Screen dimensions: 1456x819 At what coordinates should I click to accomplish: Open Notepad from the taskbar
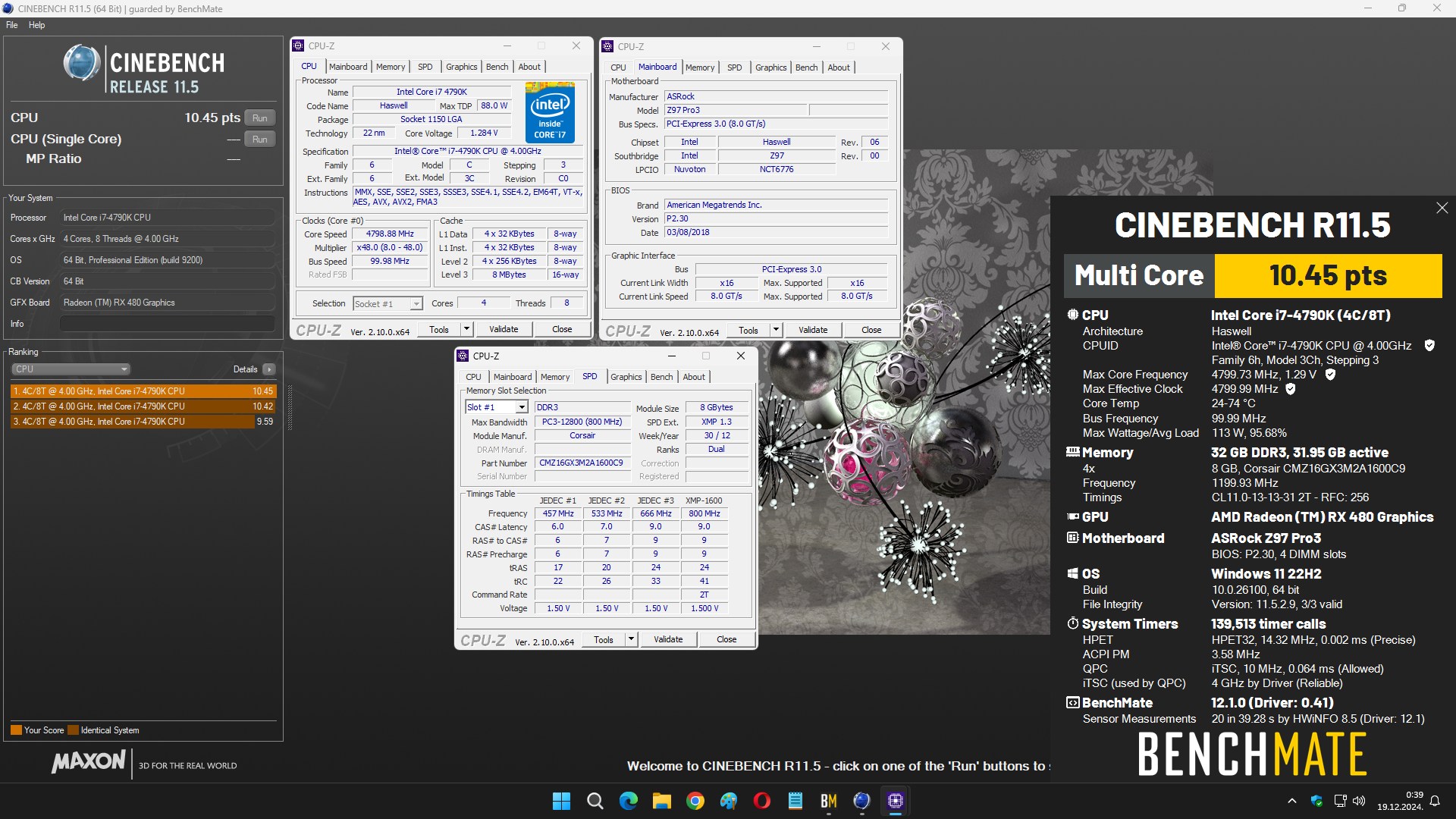click(795, 801)
